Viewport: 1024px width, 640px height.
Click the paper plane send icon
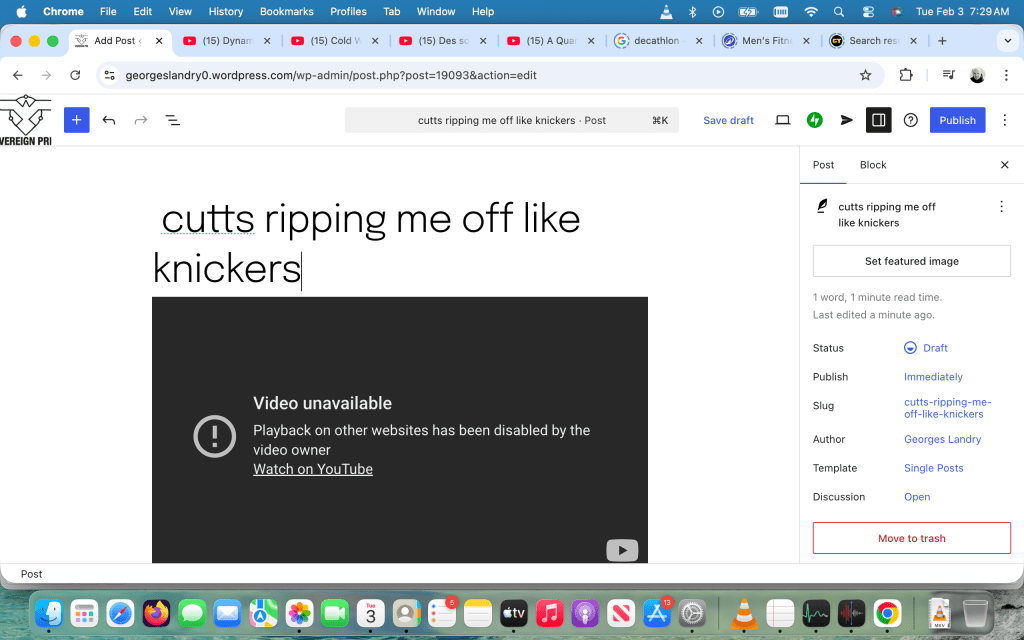point(847,120)
